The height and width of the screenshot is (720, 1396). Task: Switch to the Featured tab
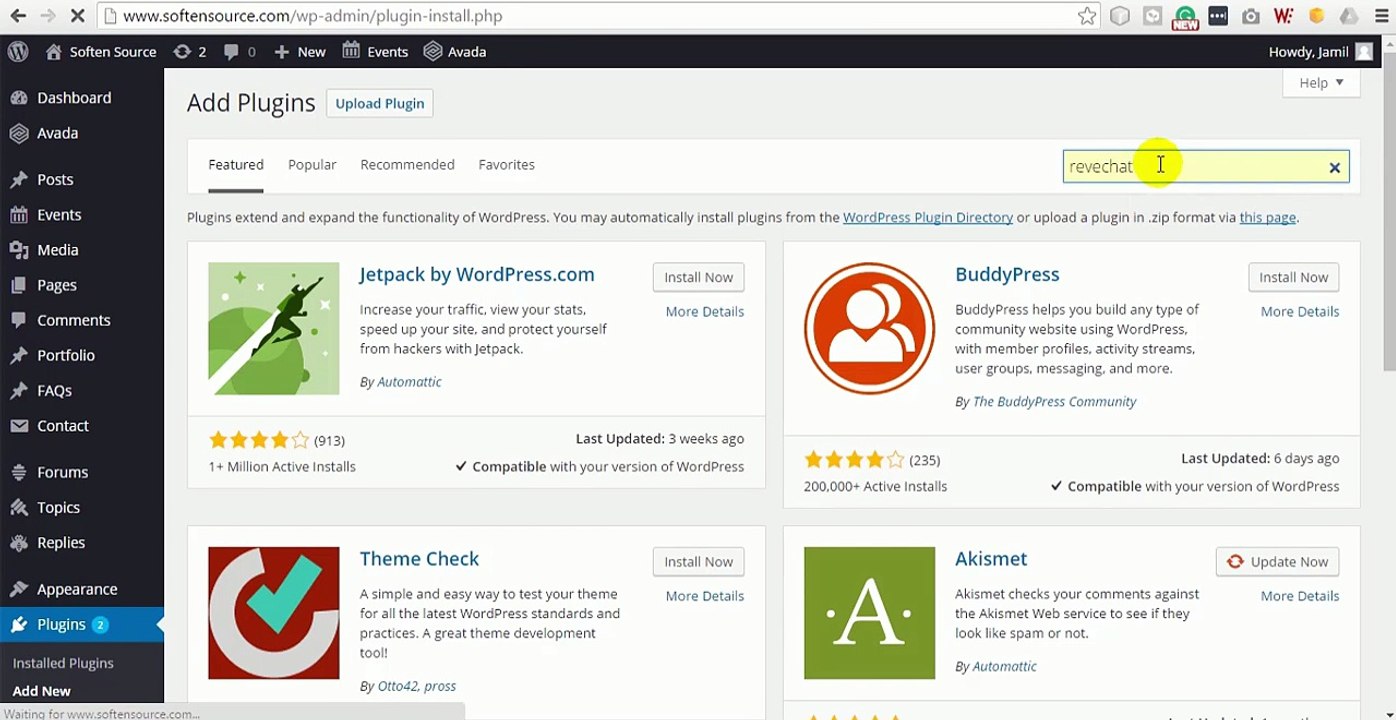click(x=236, y=165)
